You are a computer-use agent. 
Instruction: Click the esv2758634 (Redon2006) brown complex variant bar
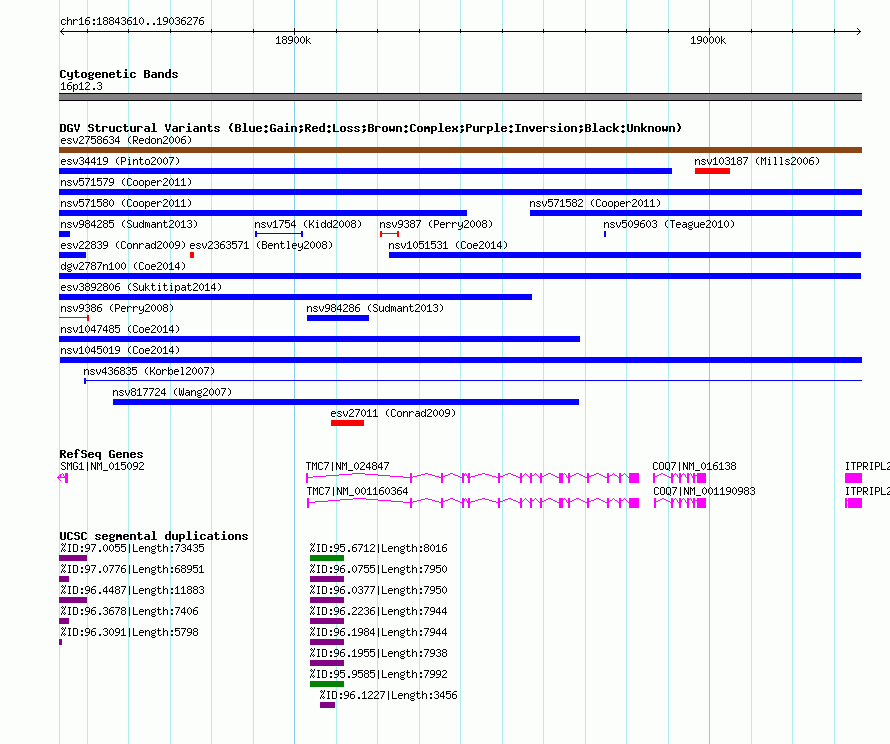point(460,150)
